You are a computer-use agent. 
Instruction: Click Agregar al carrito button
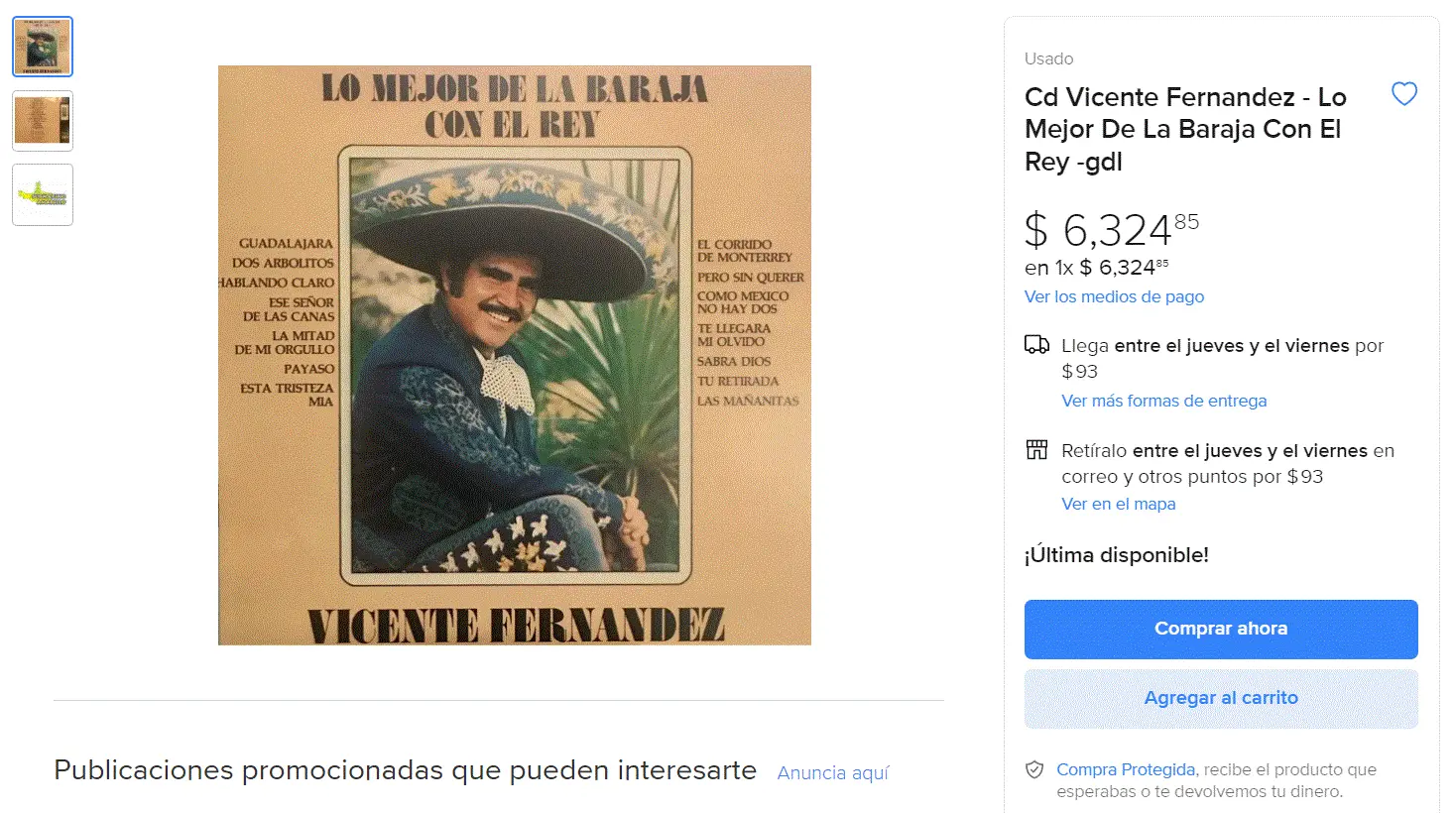[1221, 698]
